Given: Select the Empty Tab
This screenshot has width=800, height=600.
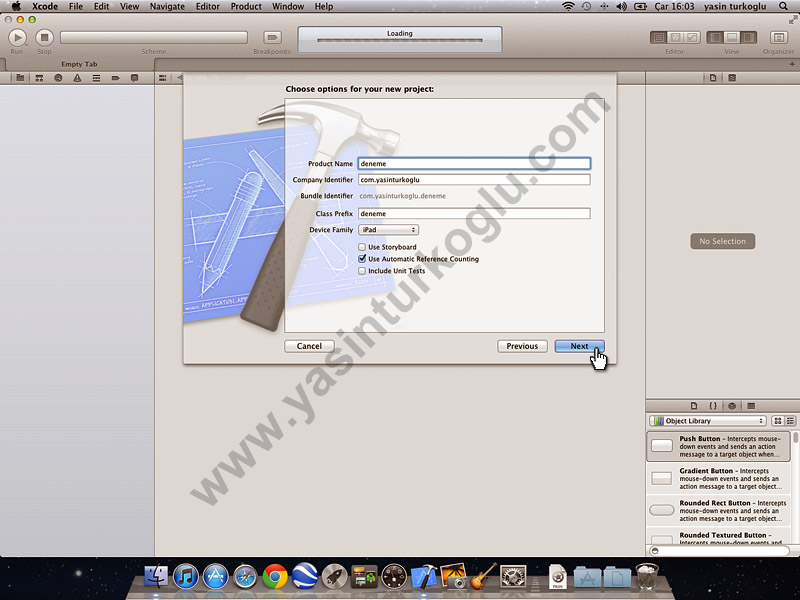Looking at the screenshot, I should pyautogui.click(x=79, y=64).
